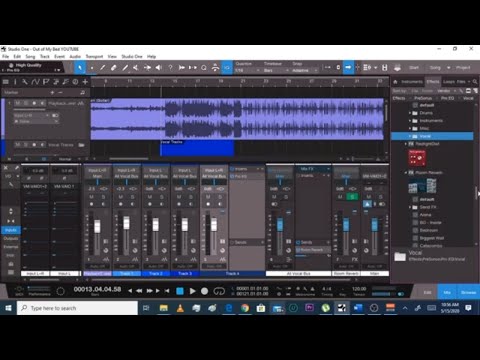The width and height of the screenshot is (480, 360).
Task: Show the Outputs mixer panel
Action: pyautogui.click(x=11, y=239)
